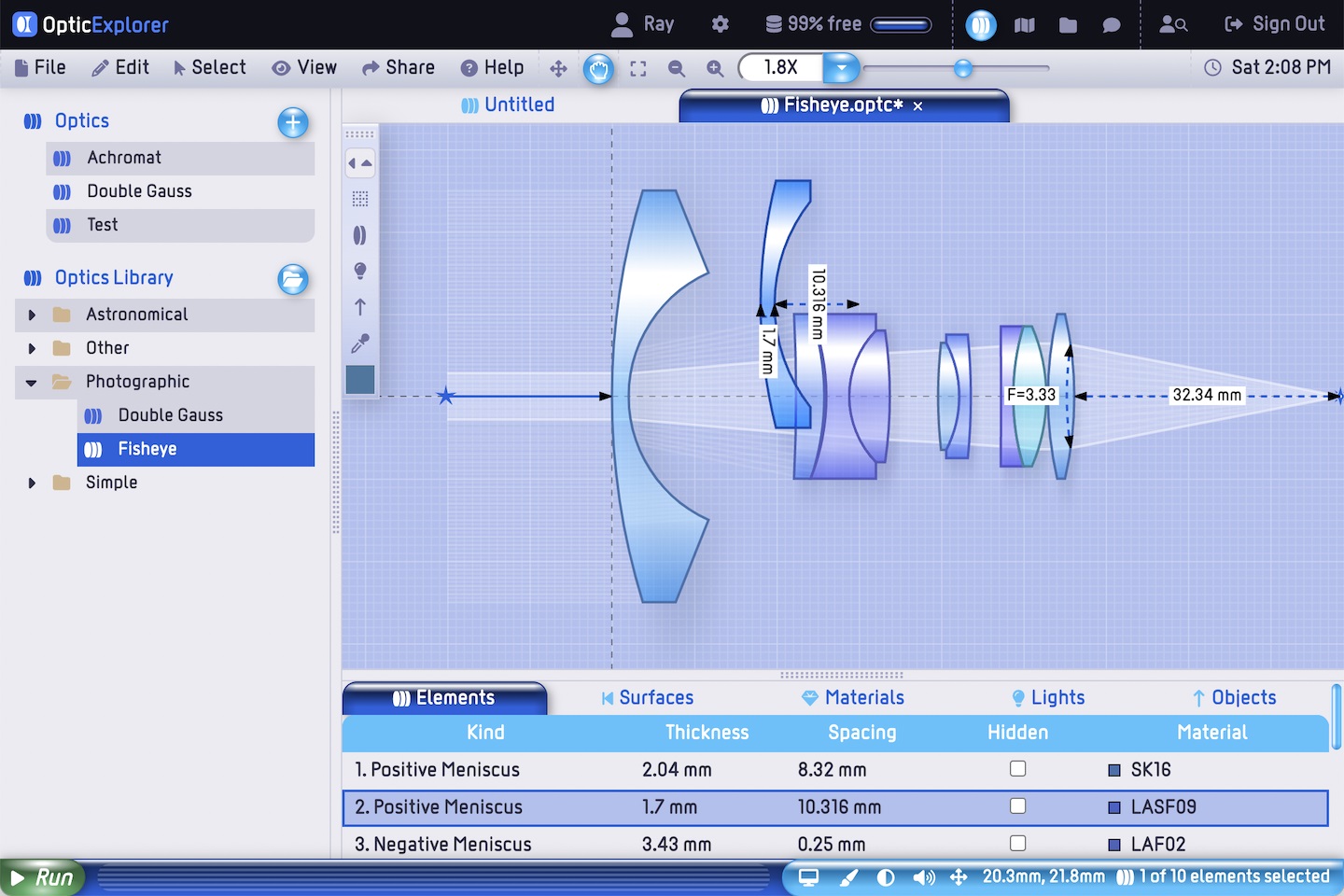Enable Hidden checkbox for Negative Meniscus row
Screen dimensions: 1344x896
1018,843
